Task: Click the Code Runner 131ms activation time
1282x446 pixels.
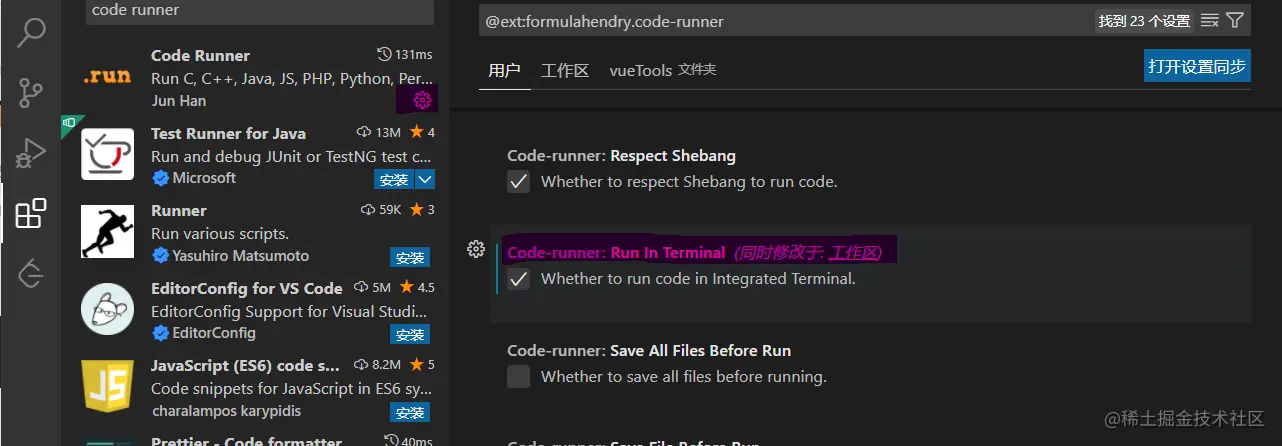Action: click(x=406, y=54)
